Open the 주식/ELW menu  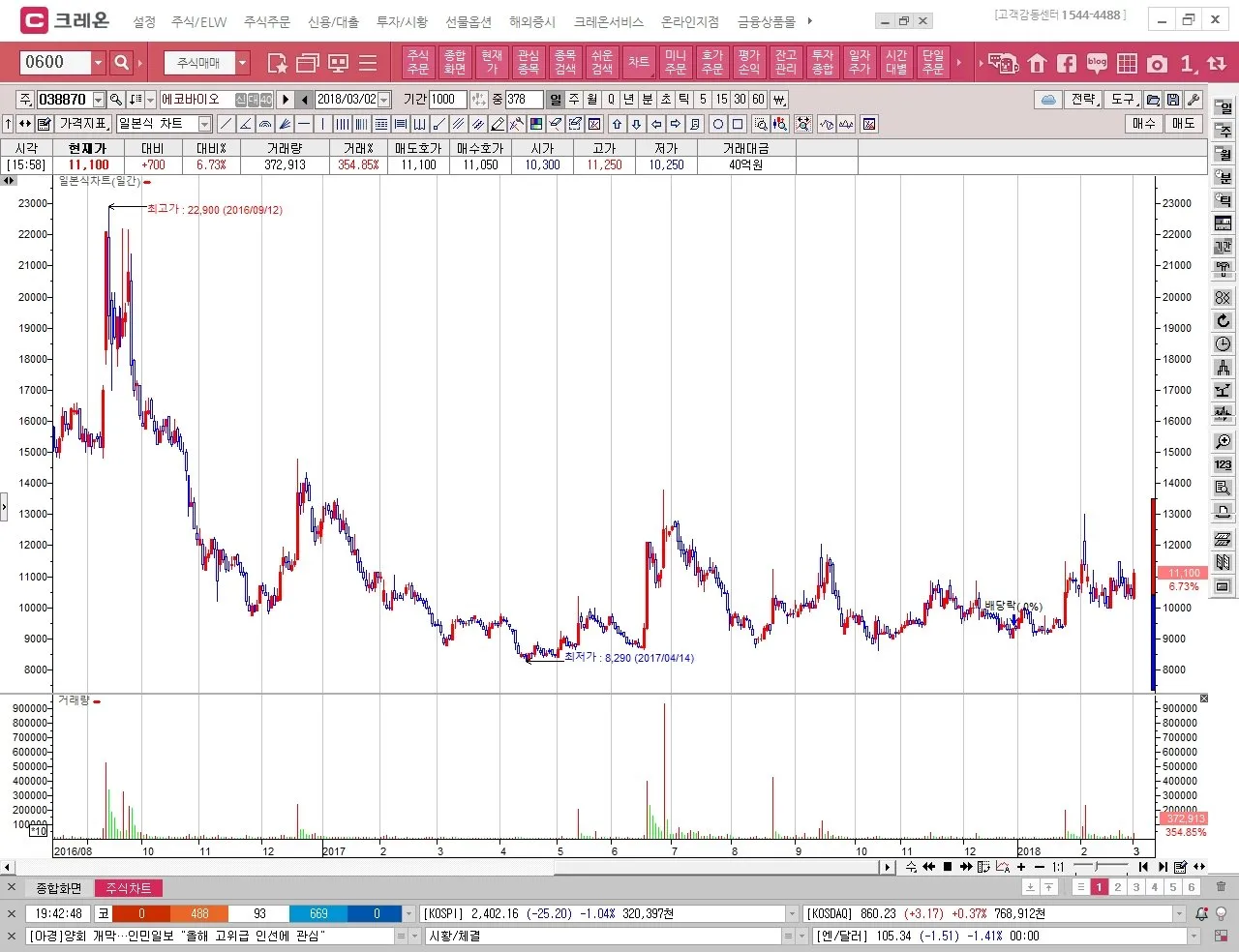click(x=198, y=21)
